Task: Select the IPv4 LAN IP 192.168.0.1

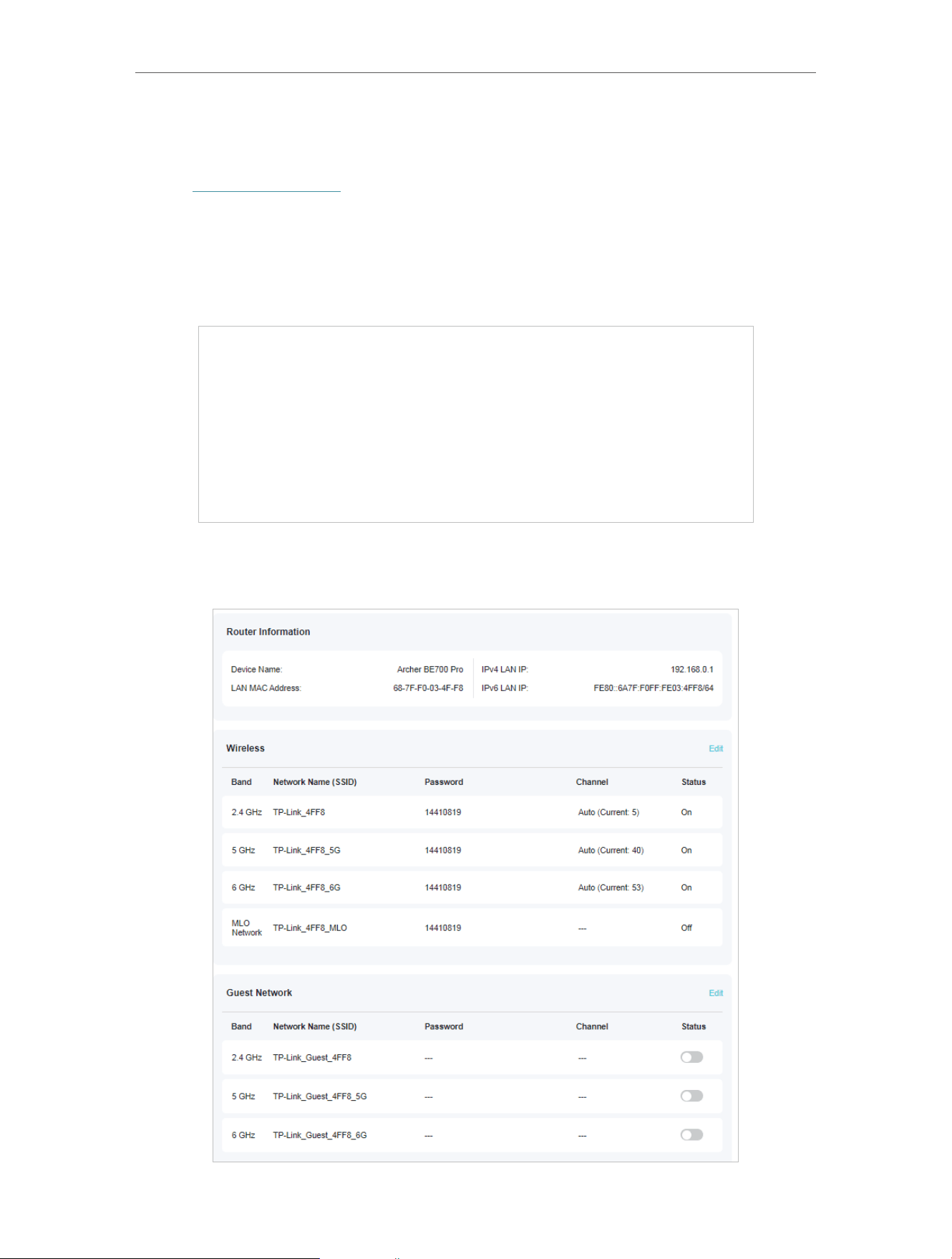Action: [x=691, y=670]
